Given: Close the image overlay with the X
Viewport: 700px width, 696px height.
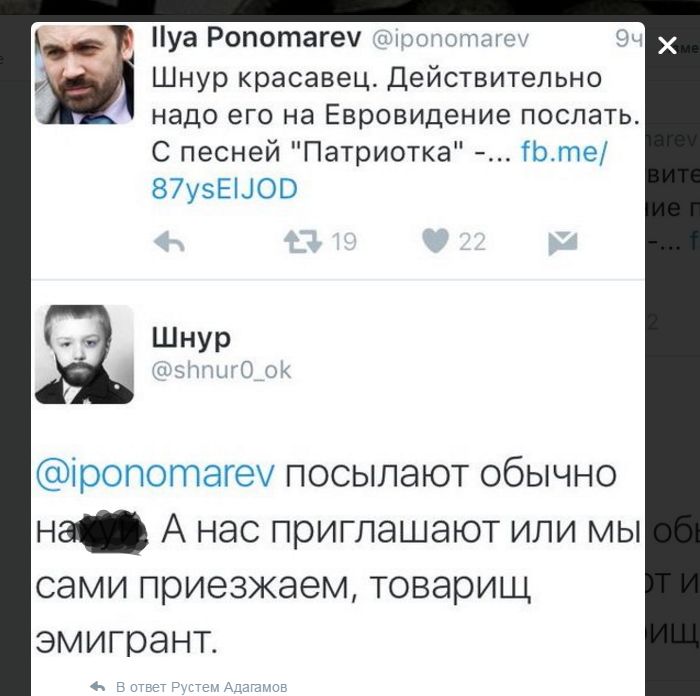Looking at the screenshot, I should [x=667, y=45].
